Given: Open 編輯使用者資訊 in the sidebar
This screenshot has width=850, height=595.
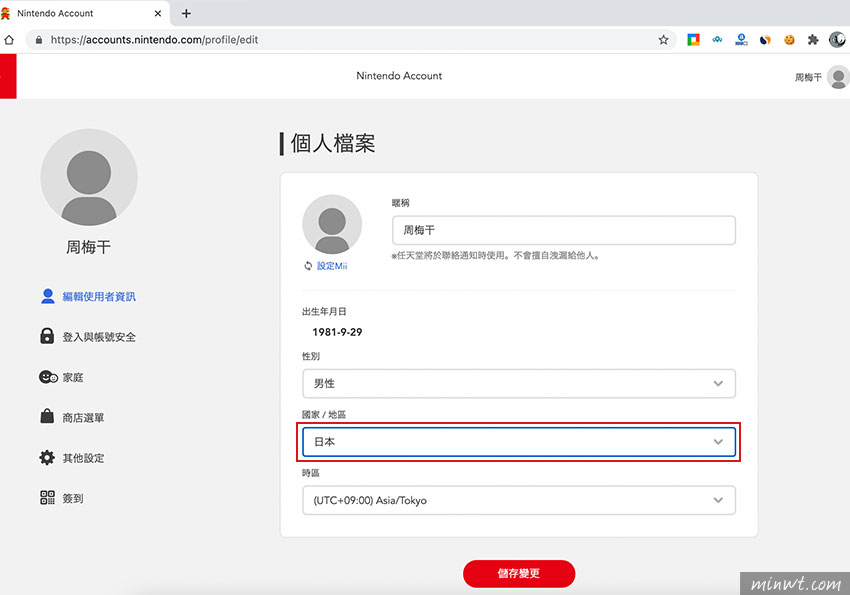Looking at the screenshot, I should [x=99, y=296].
